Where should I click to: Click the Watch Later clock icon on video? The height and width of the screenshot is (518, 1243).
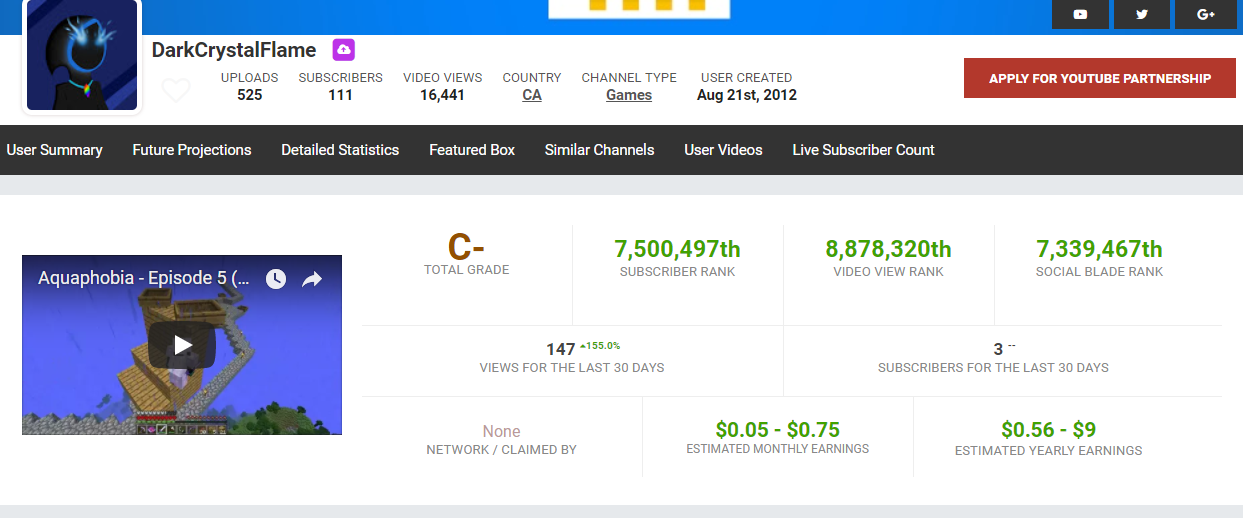tap(275, 279)
